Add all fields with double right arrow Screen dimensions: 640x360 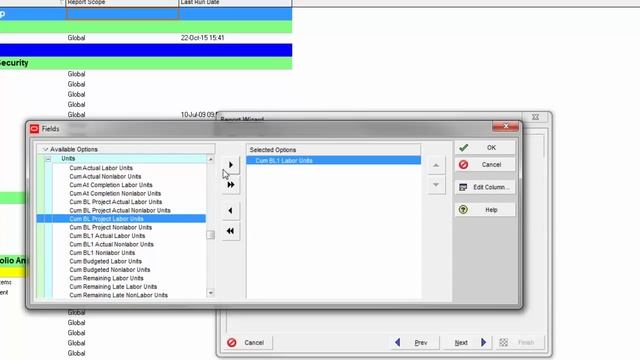[231, 185]
